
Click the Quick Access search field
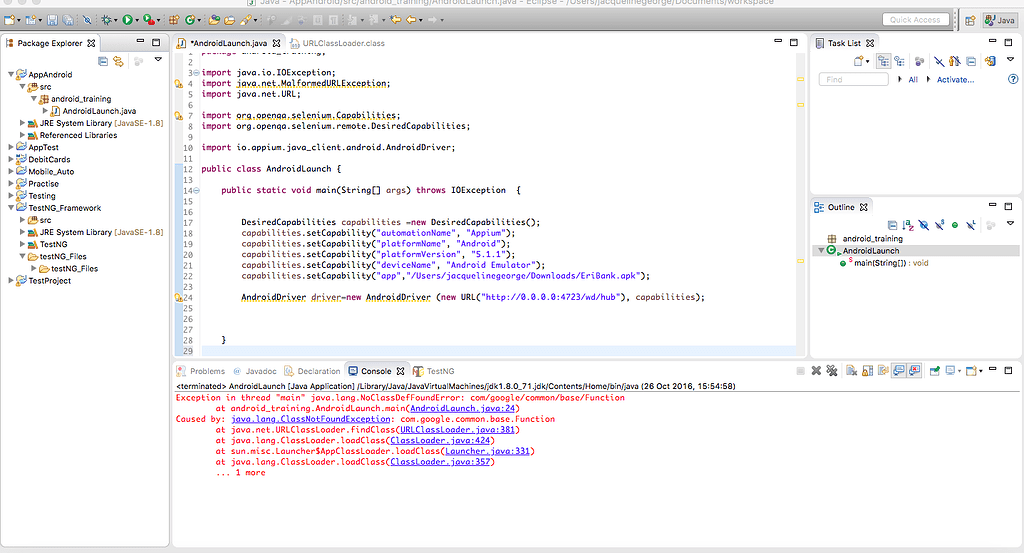914,20
